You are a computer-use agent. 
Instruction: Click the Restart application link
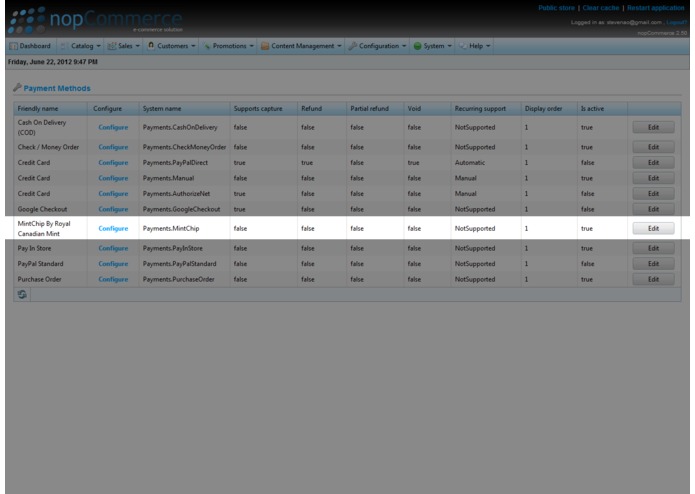656,8
